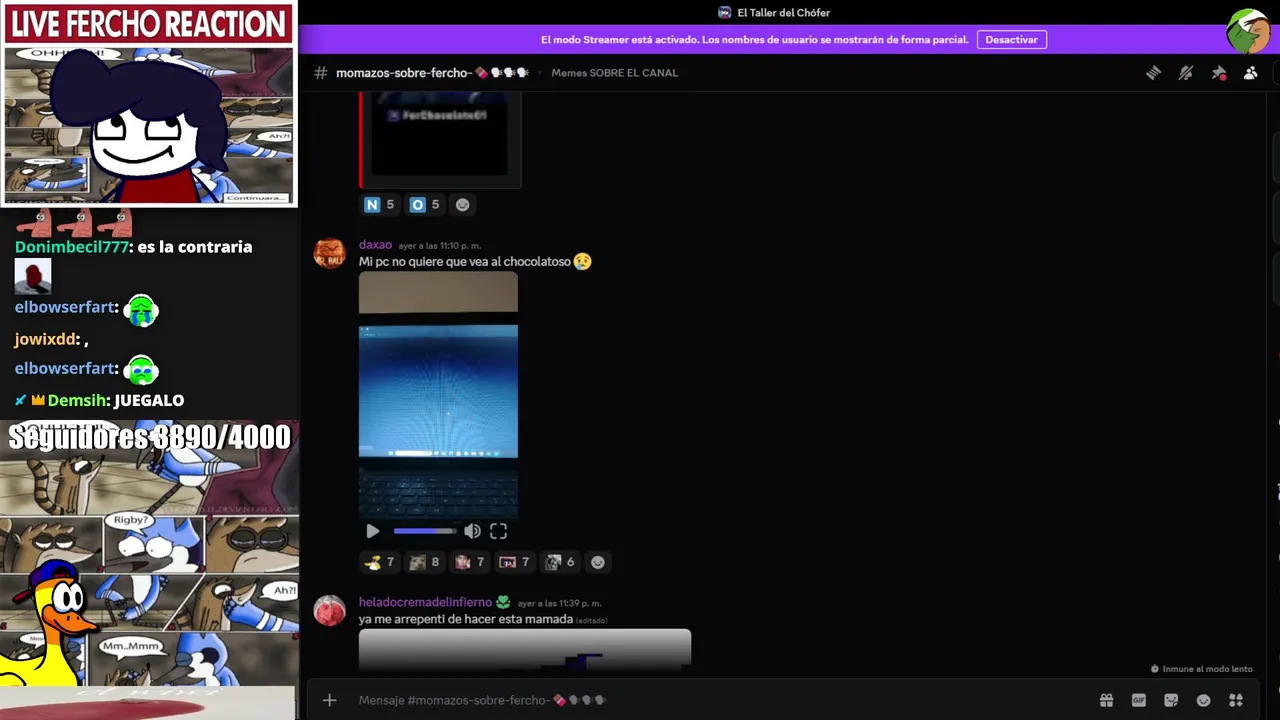Click the green badge next to heladocremadelinfierno
The image size is (1280, 720).
pyautogui.click(x=503, y=602)
